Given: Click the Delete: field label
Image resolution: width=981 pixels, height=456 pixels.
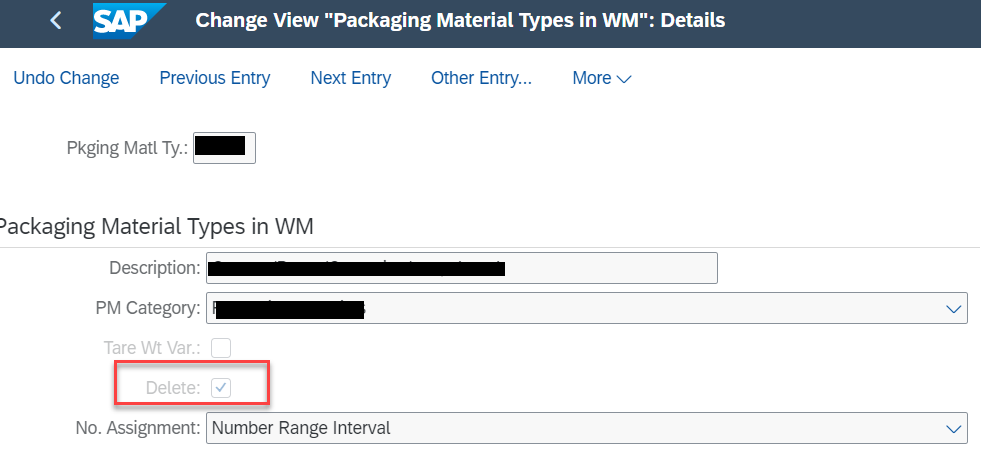Looking at the screenshot, I should (173, 388).
